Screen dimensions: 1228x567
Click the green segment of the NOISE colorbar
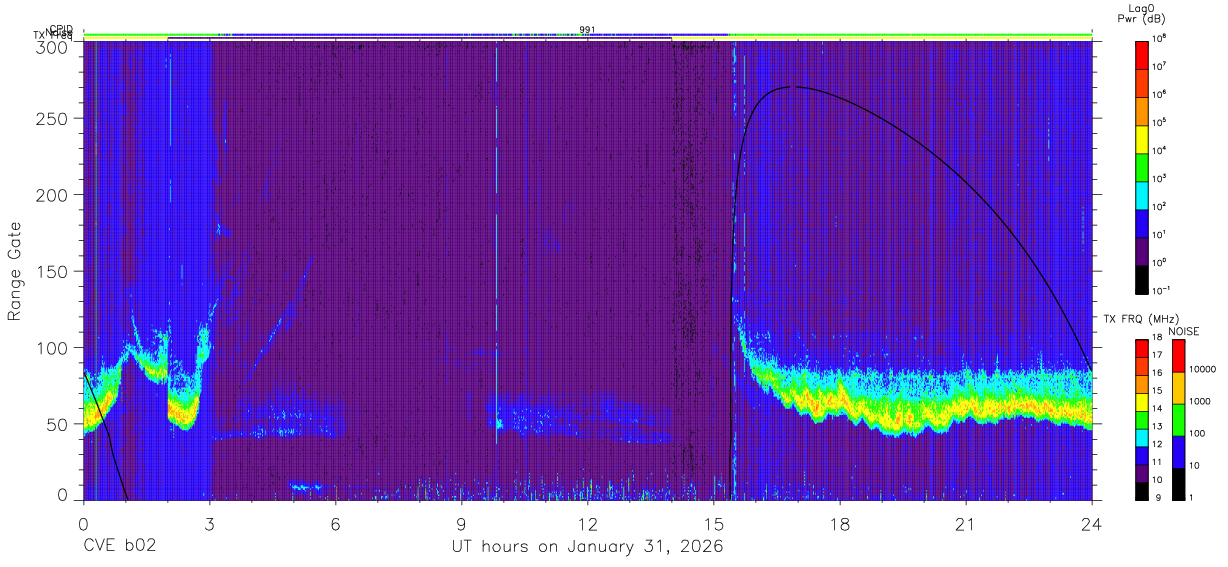tap(1179, 420)
